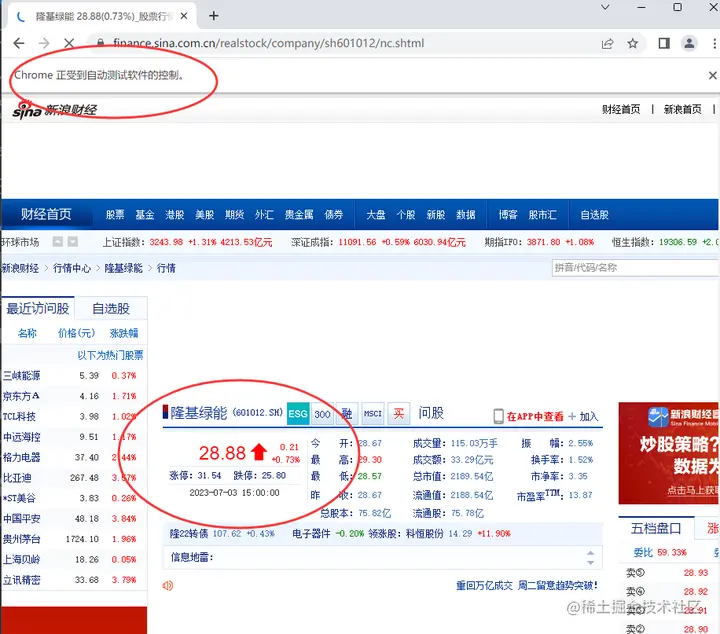Toggle the browser side panel icon
720x634 pixels.
coord(664,43)
